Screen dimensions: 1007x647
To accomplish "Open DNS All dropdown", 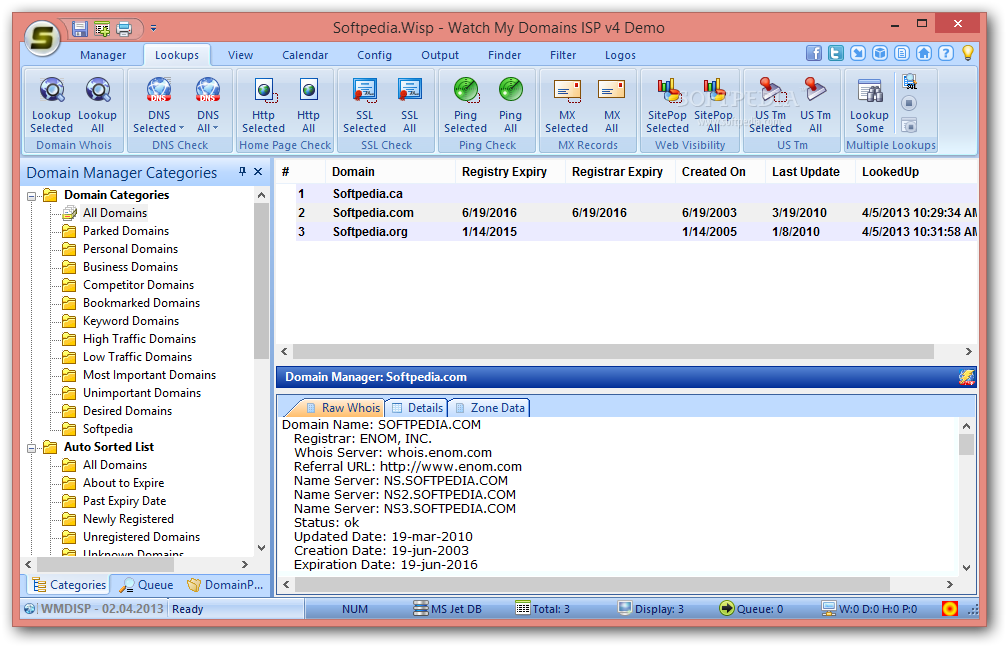I will click(207, 105).
